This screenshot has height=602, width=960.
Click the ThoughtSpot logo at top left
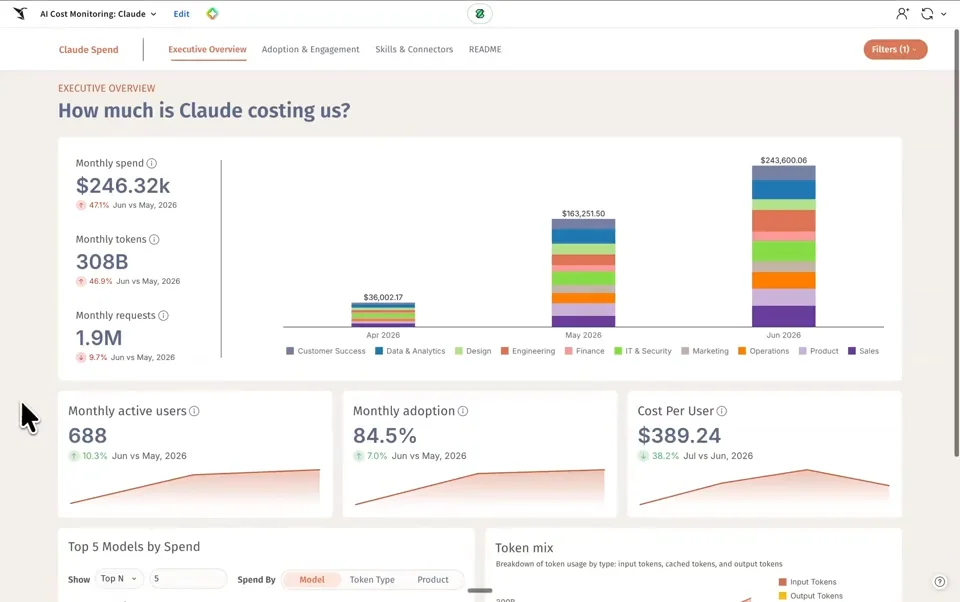[x=20, y=13]
